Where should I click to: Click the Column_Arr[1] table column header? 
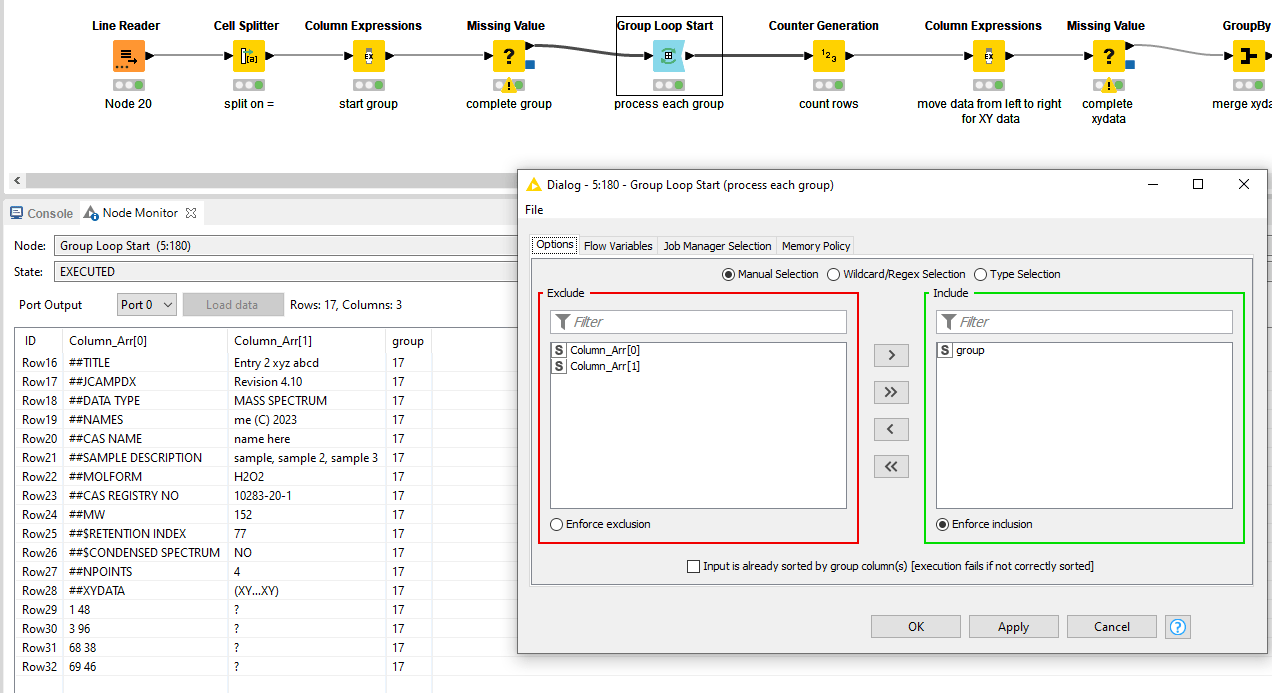[306, 341]
